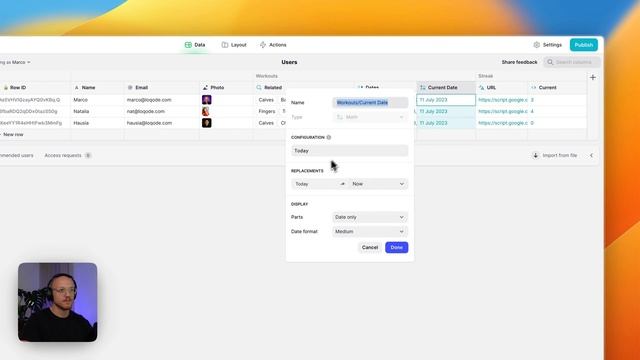Select the Name column header
The width and height of the screenshot is (640, 360).
coord(98,87)
